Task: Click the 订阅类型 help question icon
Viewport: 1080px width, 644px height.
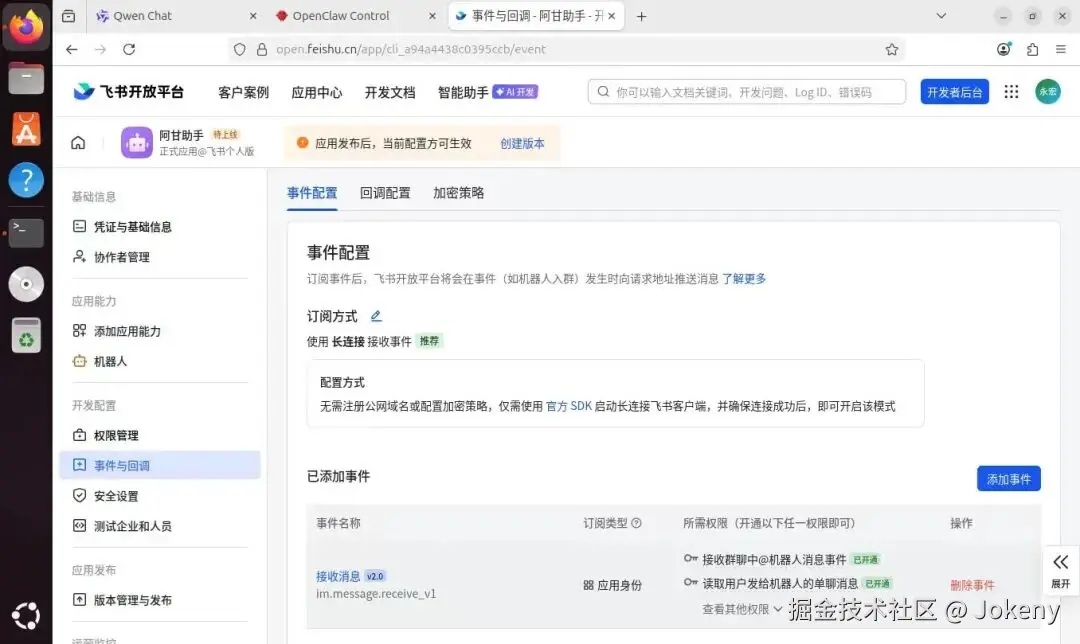Action: pyautogui.click(x=636, y=523)
